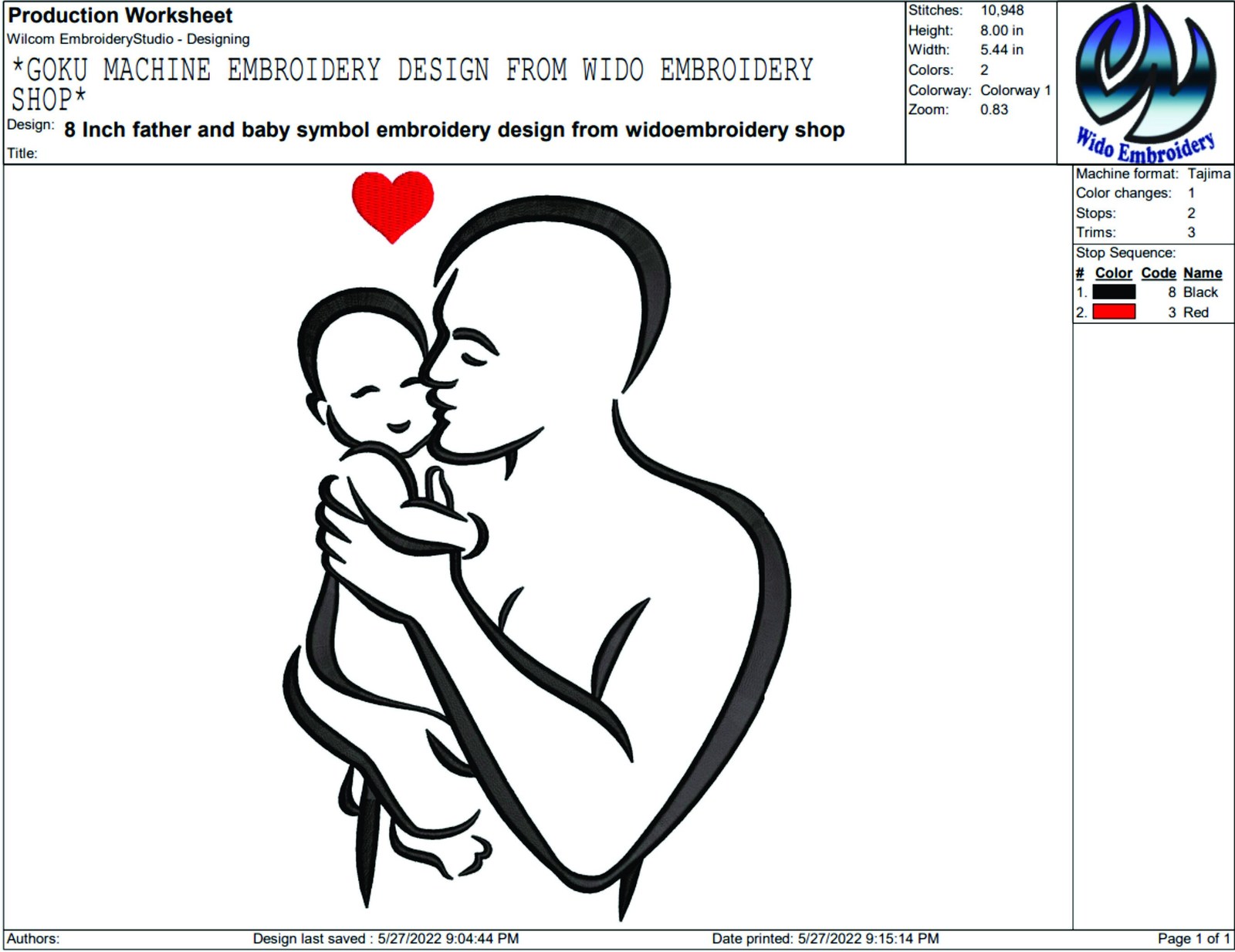Click the red heart in the design
The height and width of the screenshot is (952, 1235).
click(393, 207)
